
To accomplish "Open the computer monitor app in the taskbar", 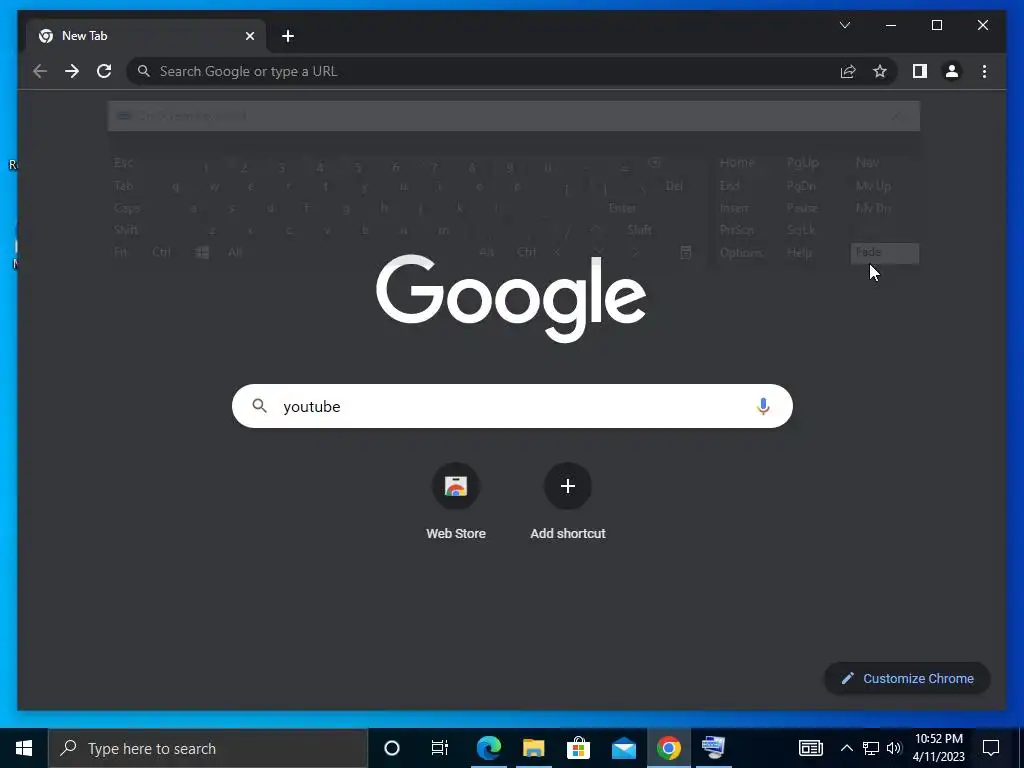I will (713, 748).
